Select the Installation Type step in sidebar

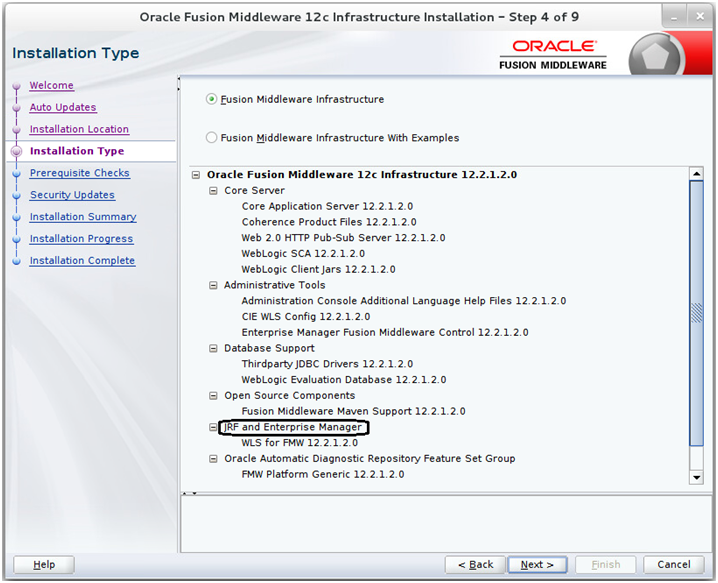click(77, 151)
